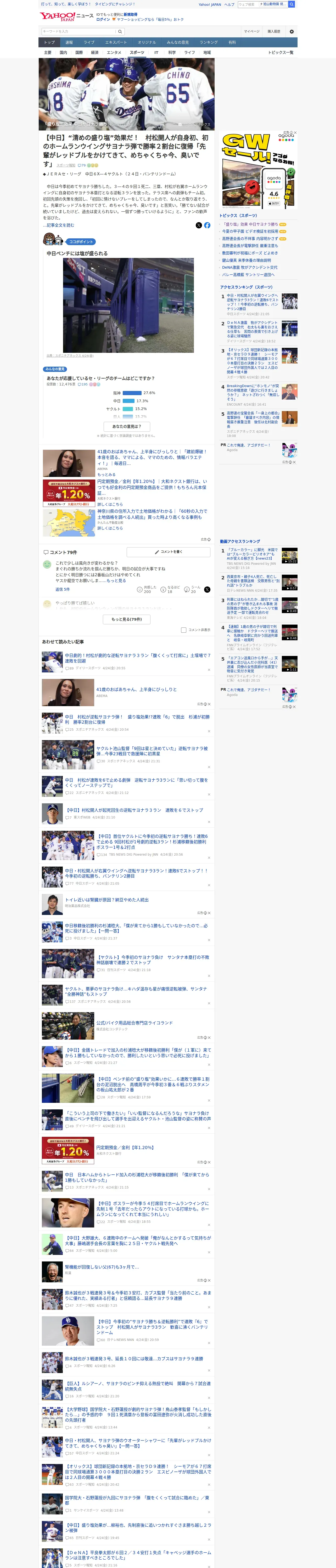Open the トピックス一覧 list link

pos(281,52)
